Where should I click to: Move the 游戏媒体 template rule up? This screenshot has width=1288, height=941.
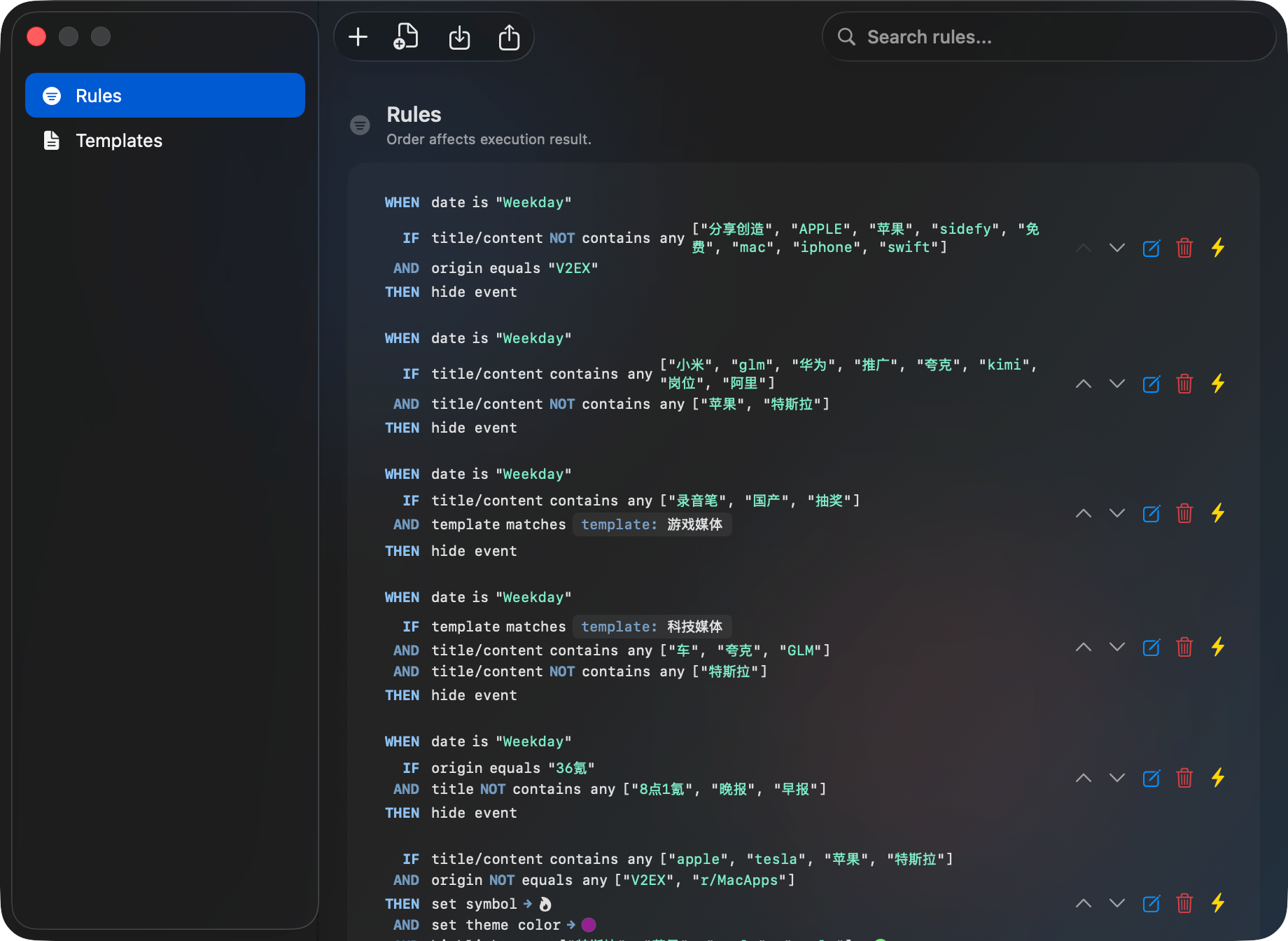click(x=1084, y=513)
